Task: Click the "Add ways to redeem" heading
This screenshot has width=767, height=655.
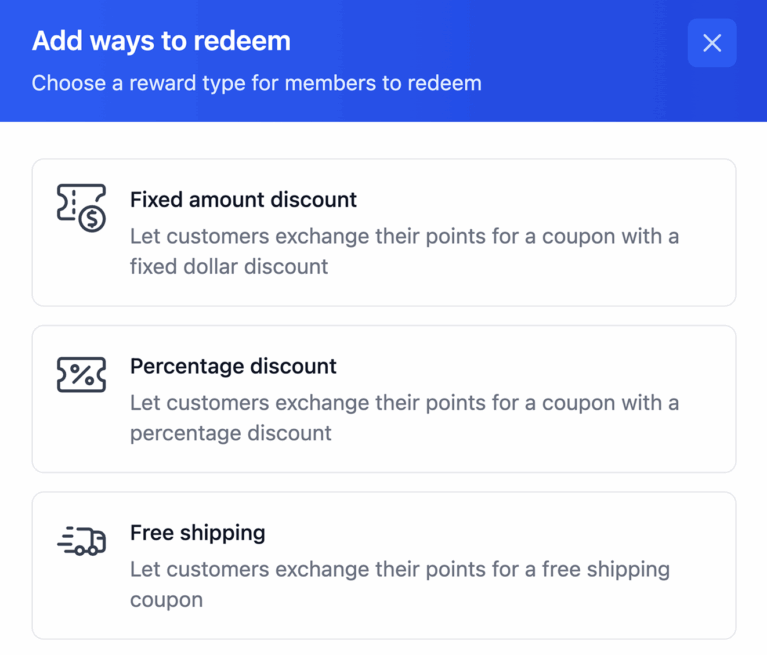Action: pyautogui.click(x=161, y=41)
